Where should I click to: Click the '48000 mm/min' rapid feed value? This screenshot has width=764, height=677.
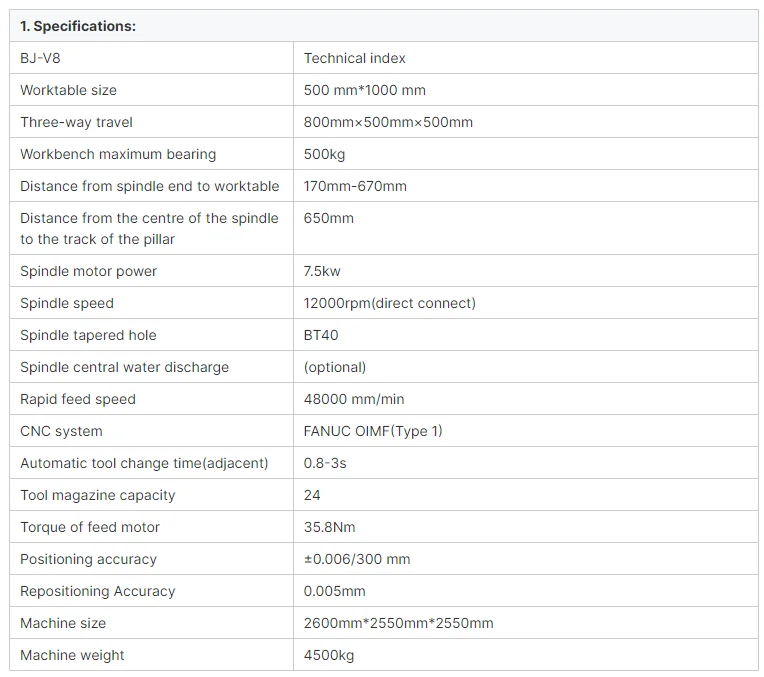tap(354, 399)
